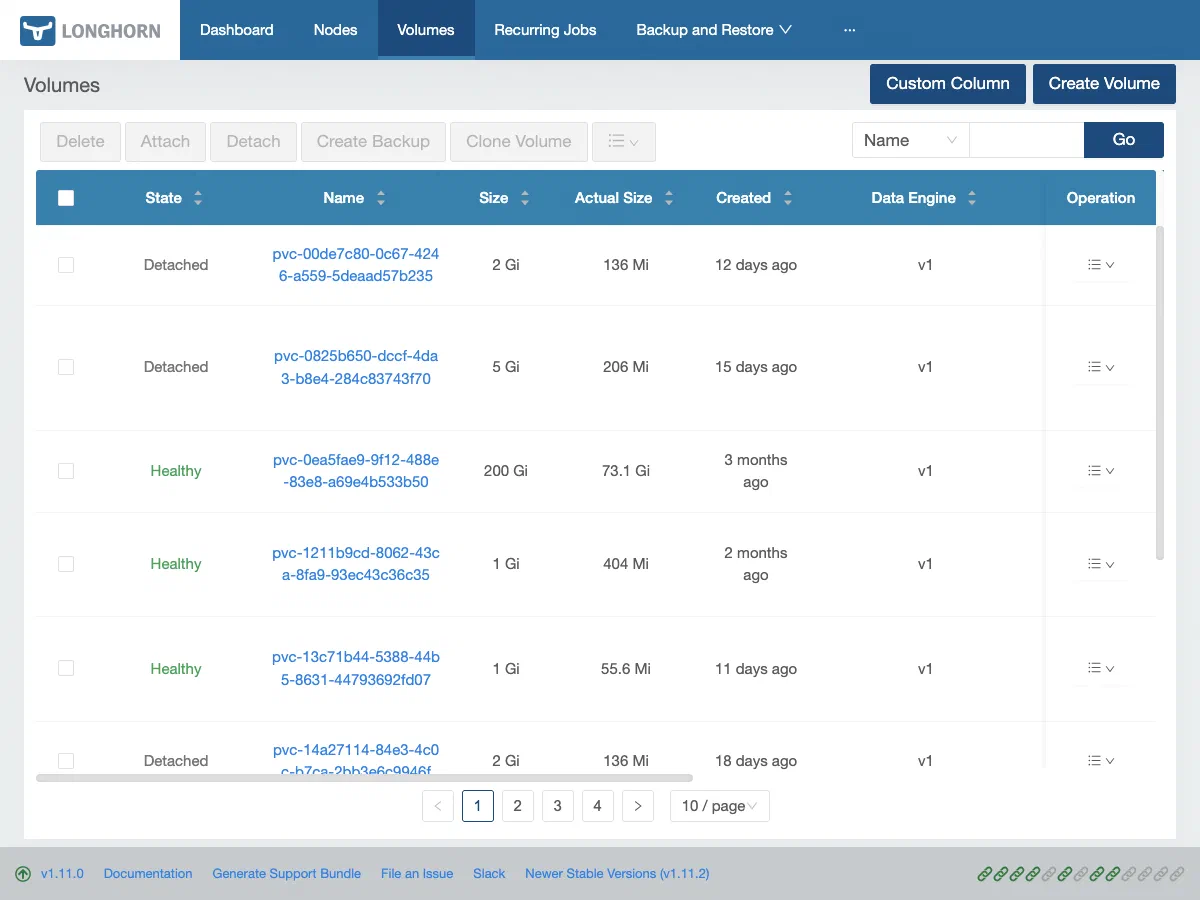Open operation menu for pvc-00de7c80 volume

click(x=1101, y=265)
